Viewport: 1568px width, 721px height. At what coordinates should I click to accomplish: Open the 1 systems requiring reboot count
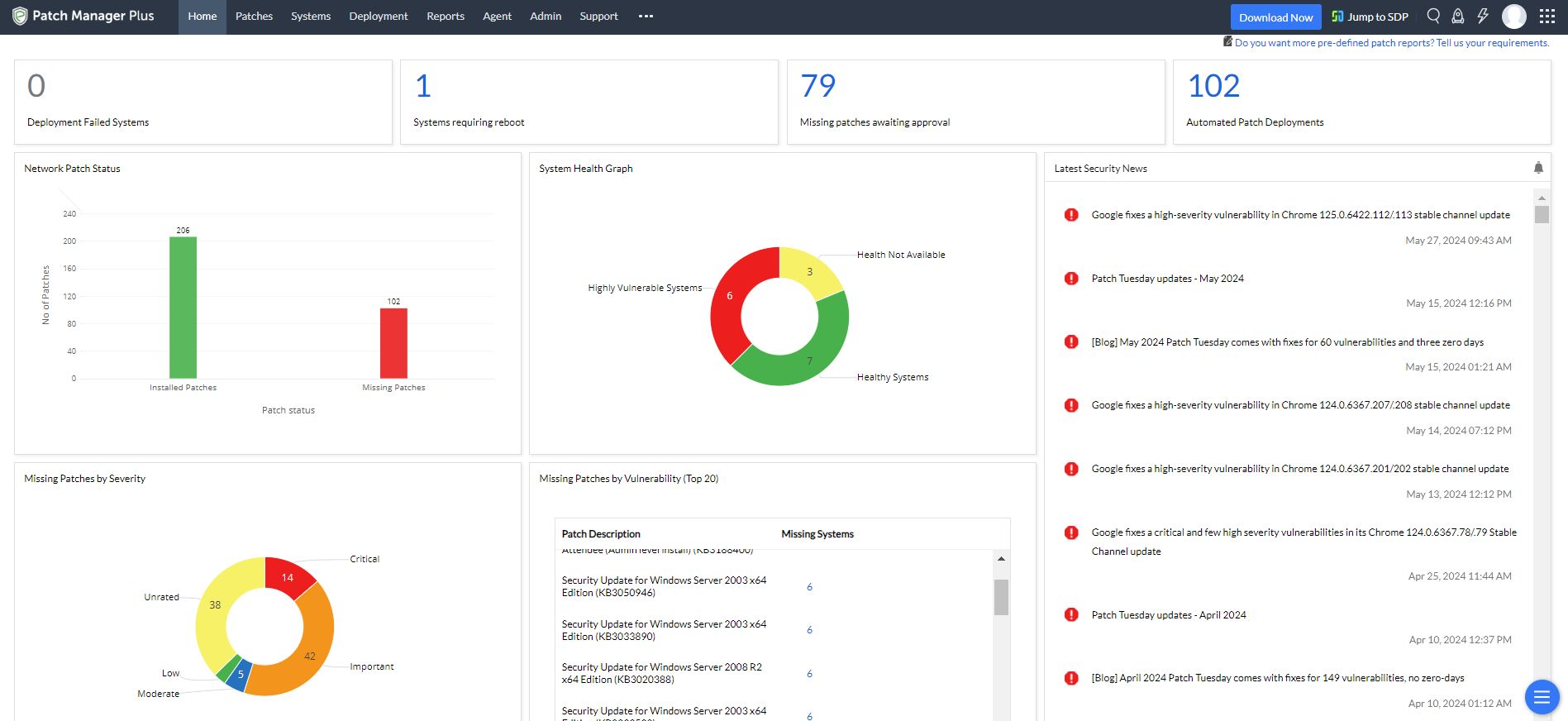(423, 86)
